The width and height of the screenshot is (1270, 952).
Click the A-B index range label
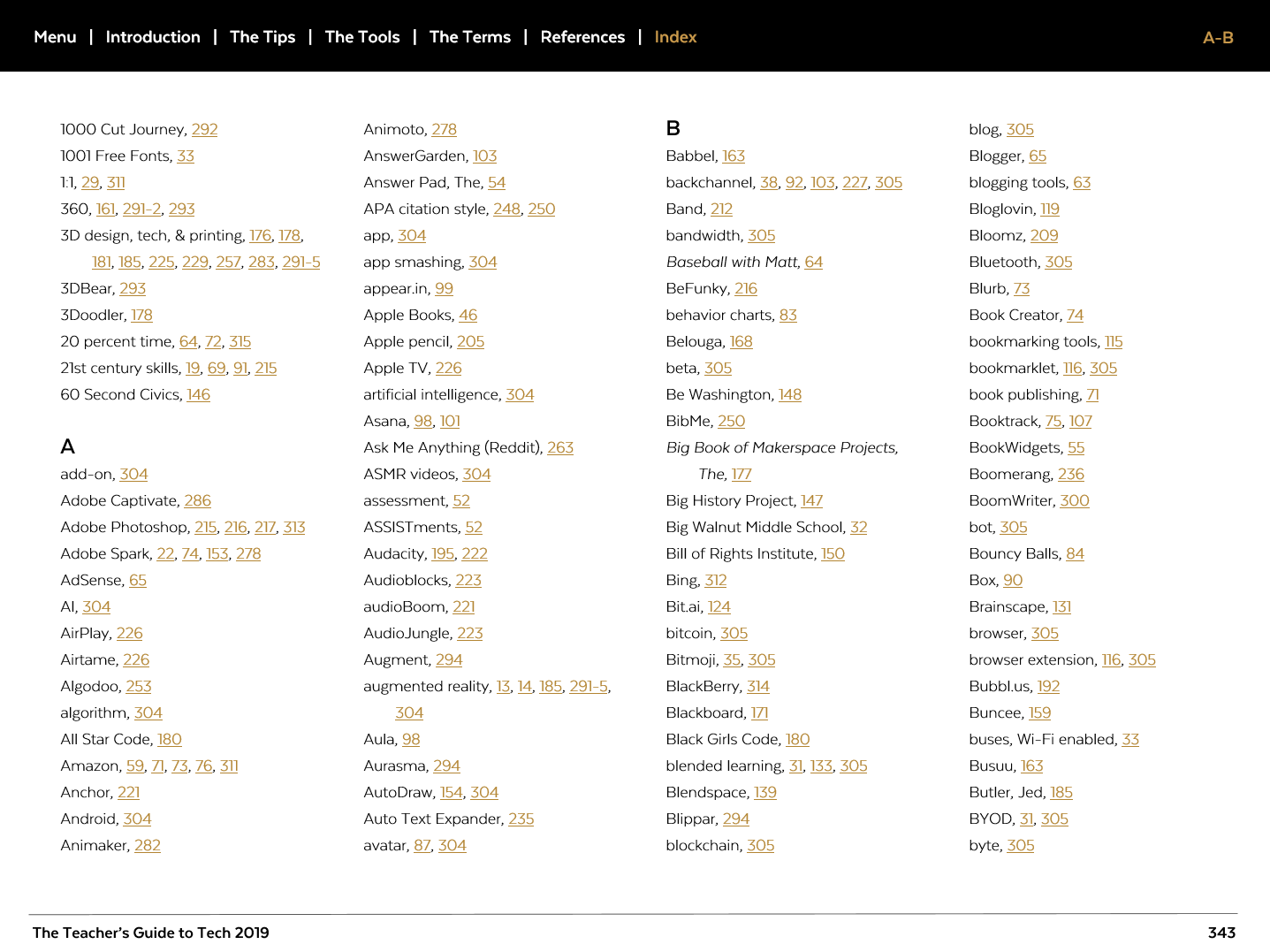click(x=1218, y=38)
